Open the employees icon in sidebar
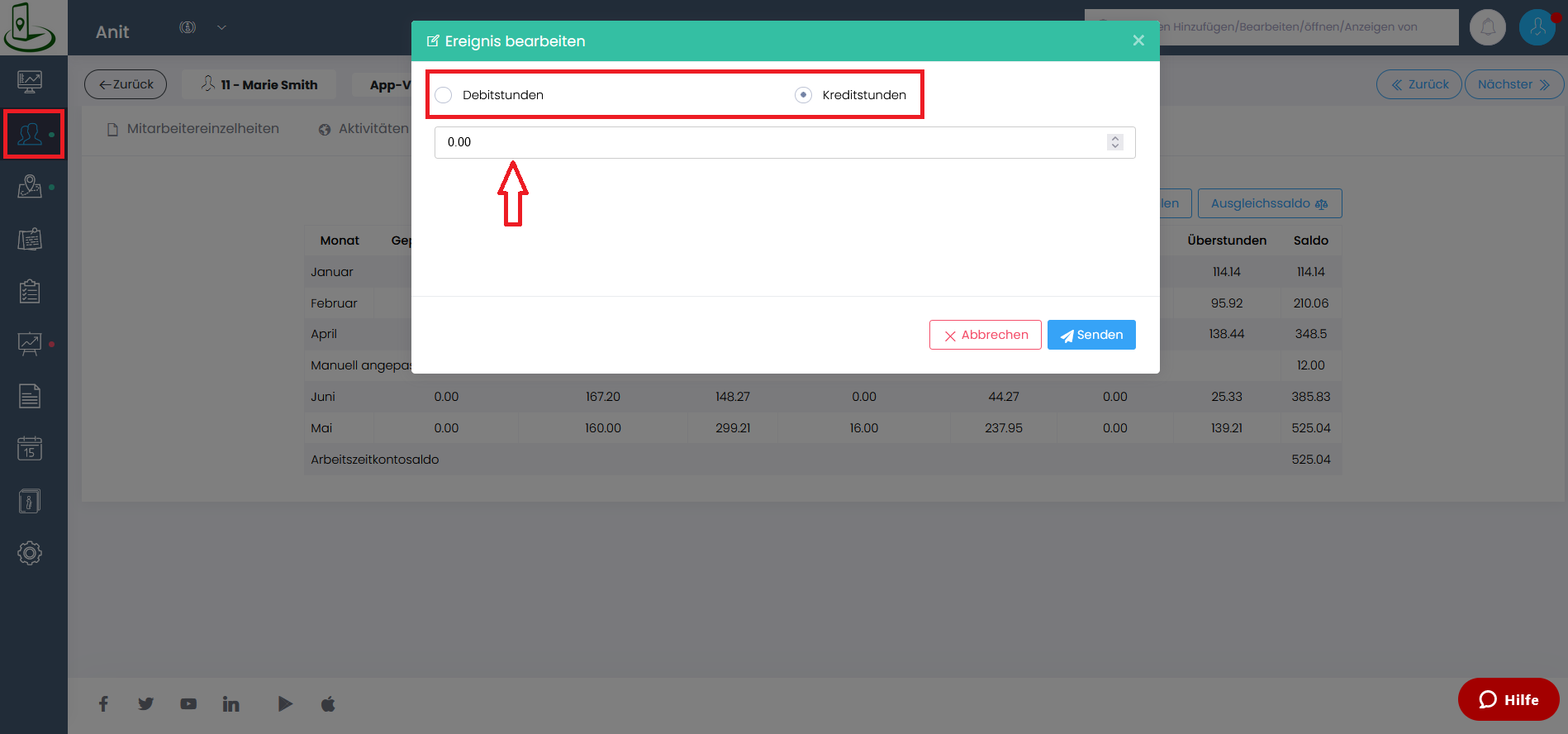Screen dimensions: 1568x734 [x=31, y=134]
